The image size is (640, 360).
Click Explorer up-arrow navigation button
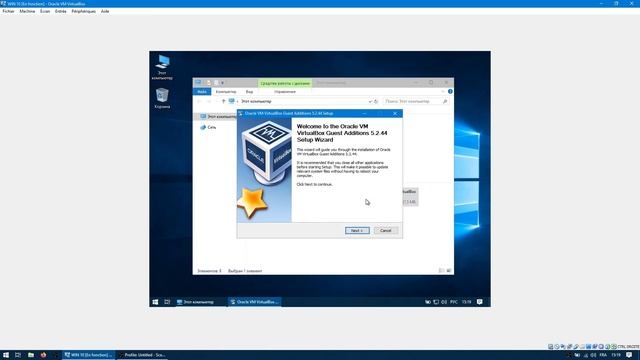point(223,101)
